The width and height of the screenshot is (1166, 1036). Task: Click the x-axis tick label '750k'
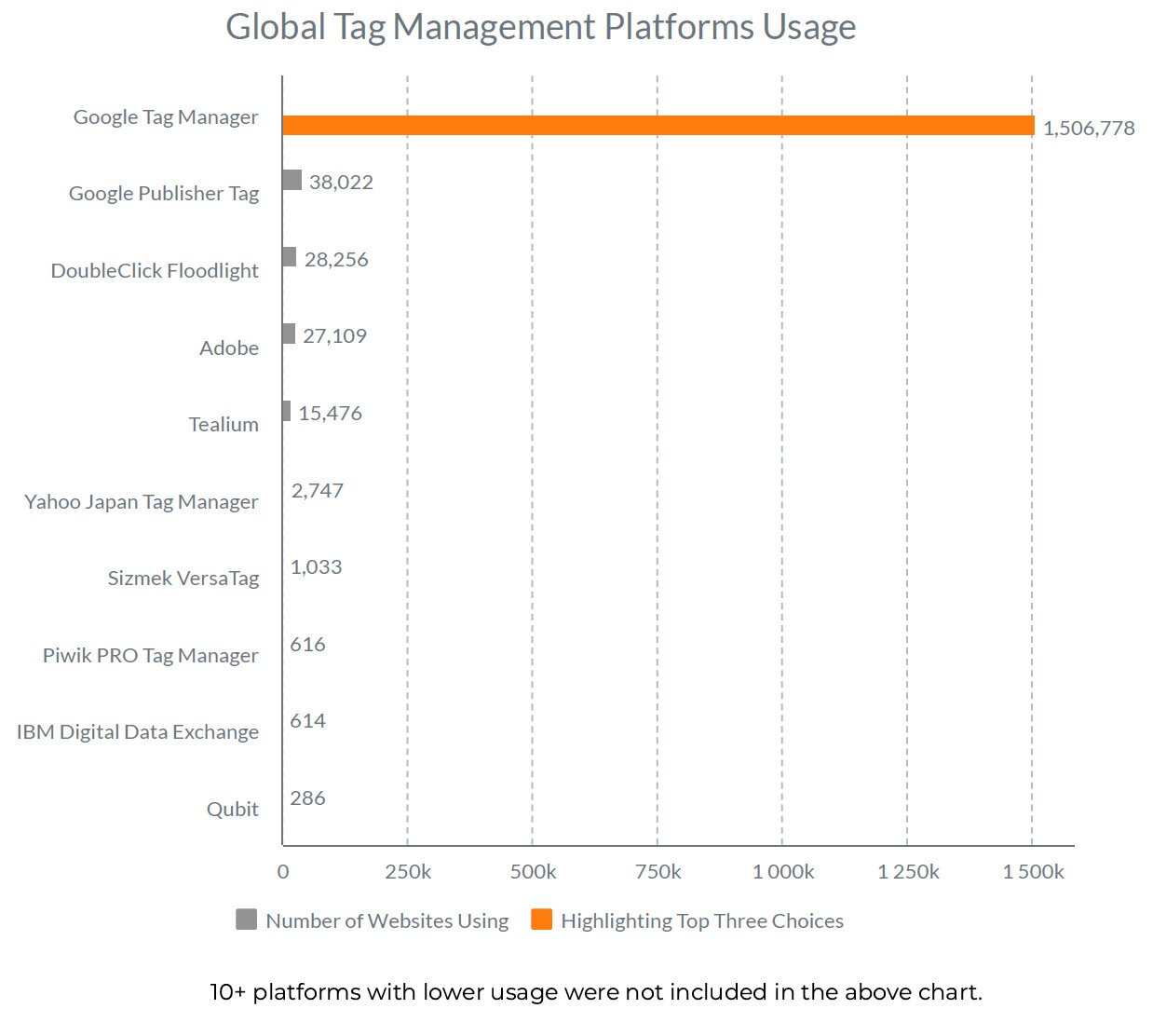[x=658, y=872]
